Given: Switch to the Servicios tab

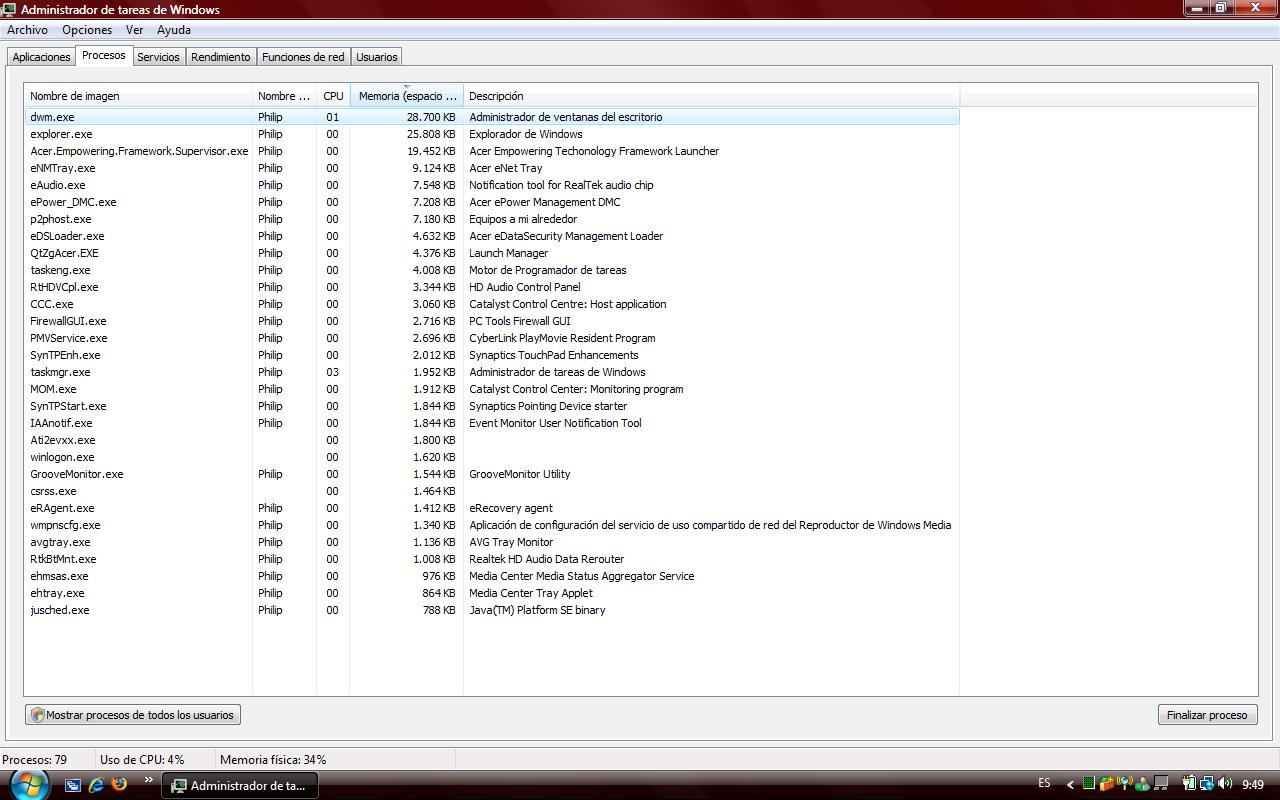Looking at the screenshot, I should pyautogui.click(x=158, y=57).
